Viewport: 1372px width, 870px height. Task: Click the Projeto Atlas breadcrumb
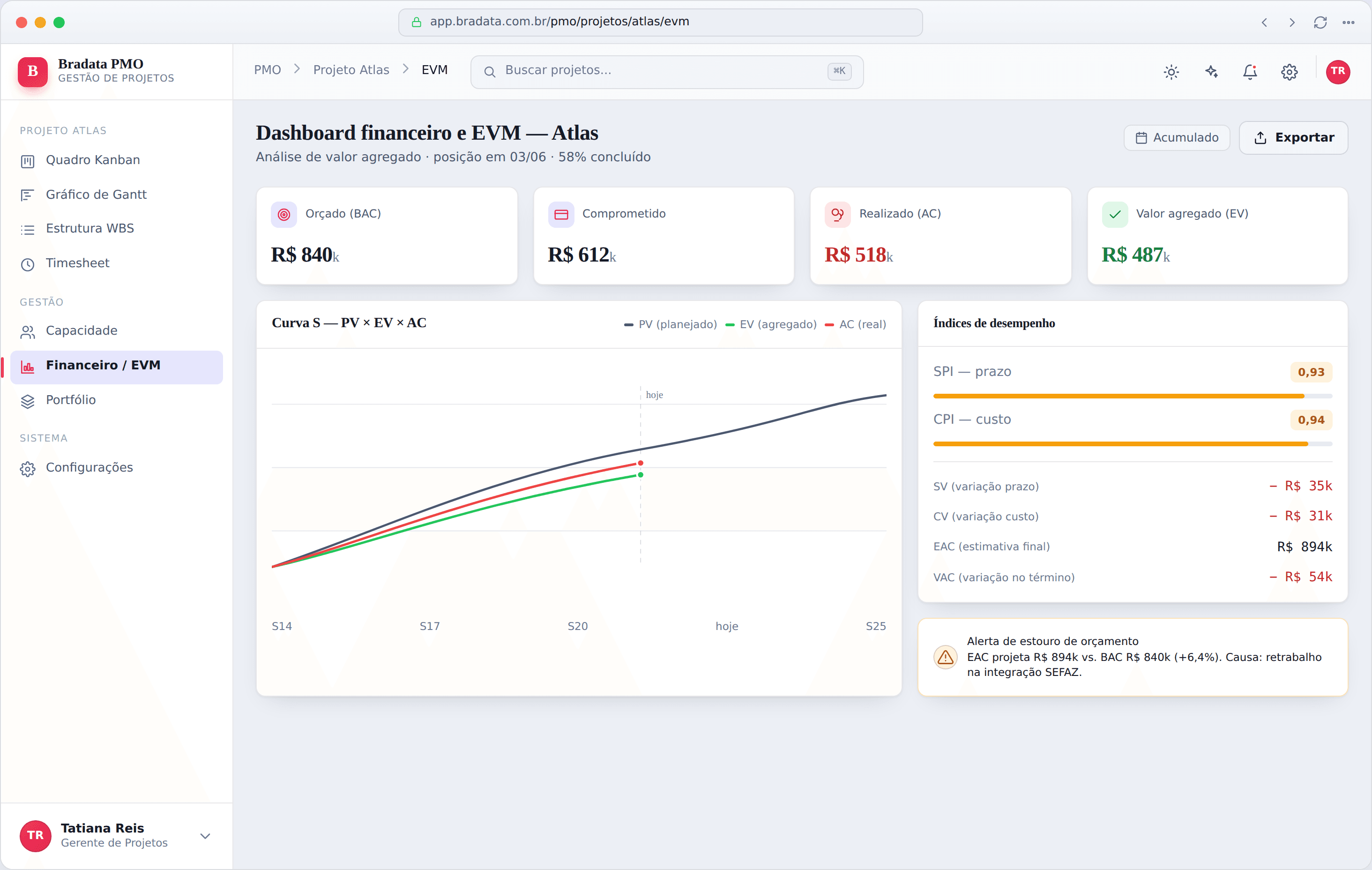pos(351,70)
